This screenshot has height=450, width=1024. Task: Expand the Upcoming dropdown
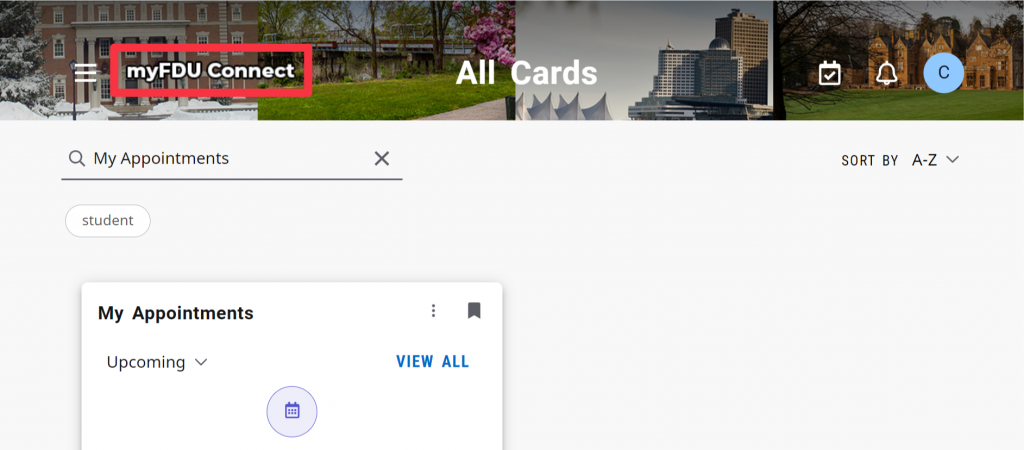pyautogui.click(x=157, y=362)
